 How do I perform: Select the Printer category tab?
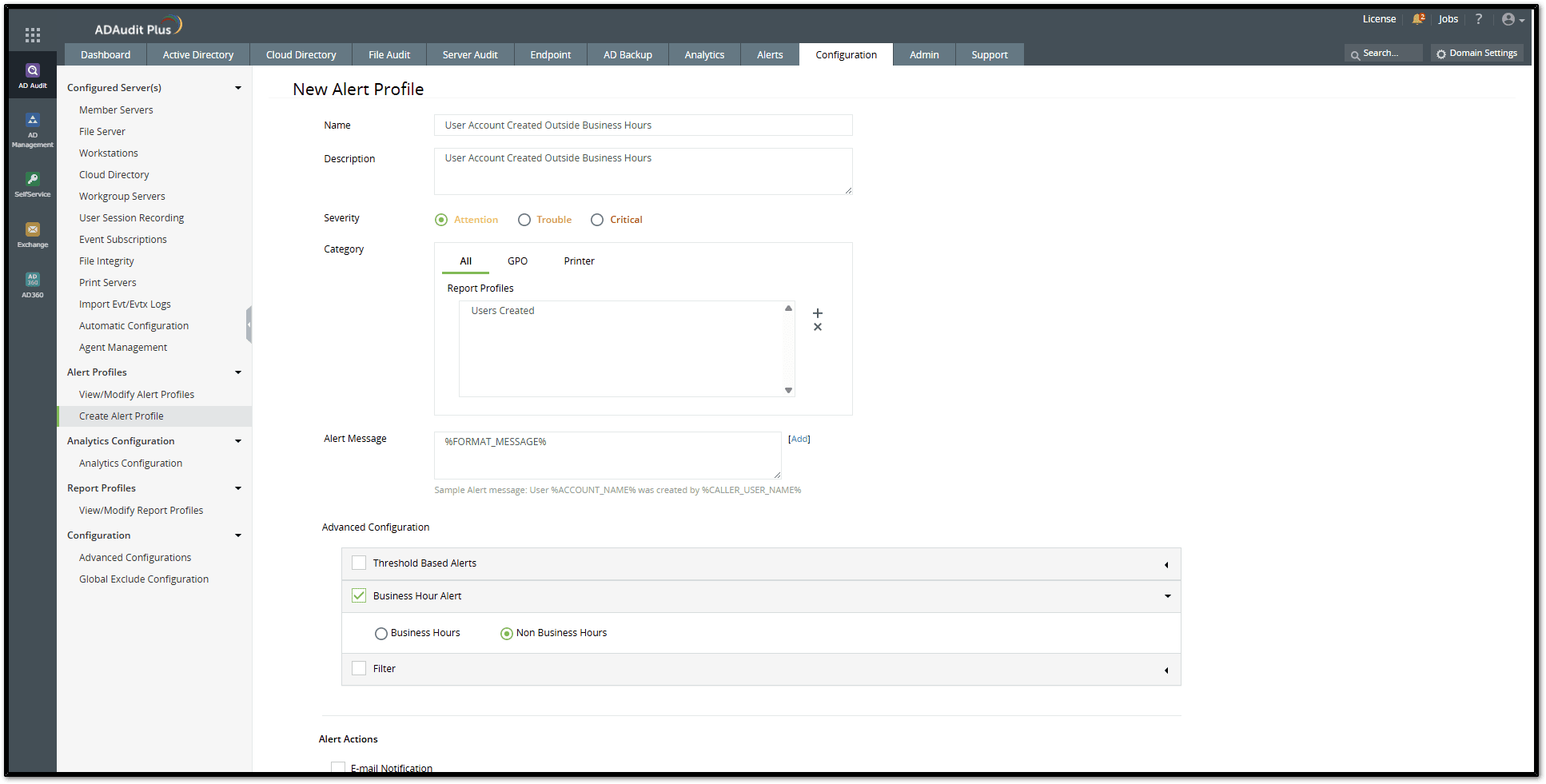coord(580,261)
